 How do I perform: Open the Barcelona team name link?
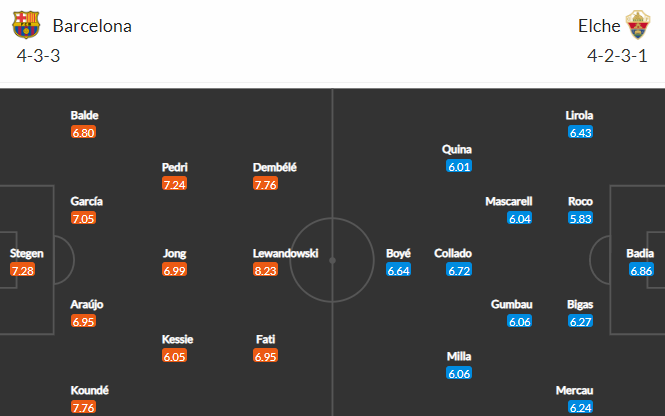coord(92,26)
